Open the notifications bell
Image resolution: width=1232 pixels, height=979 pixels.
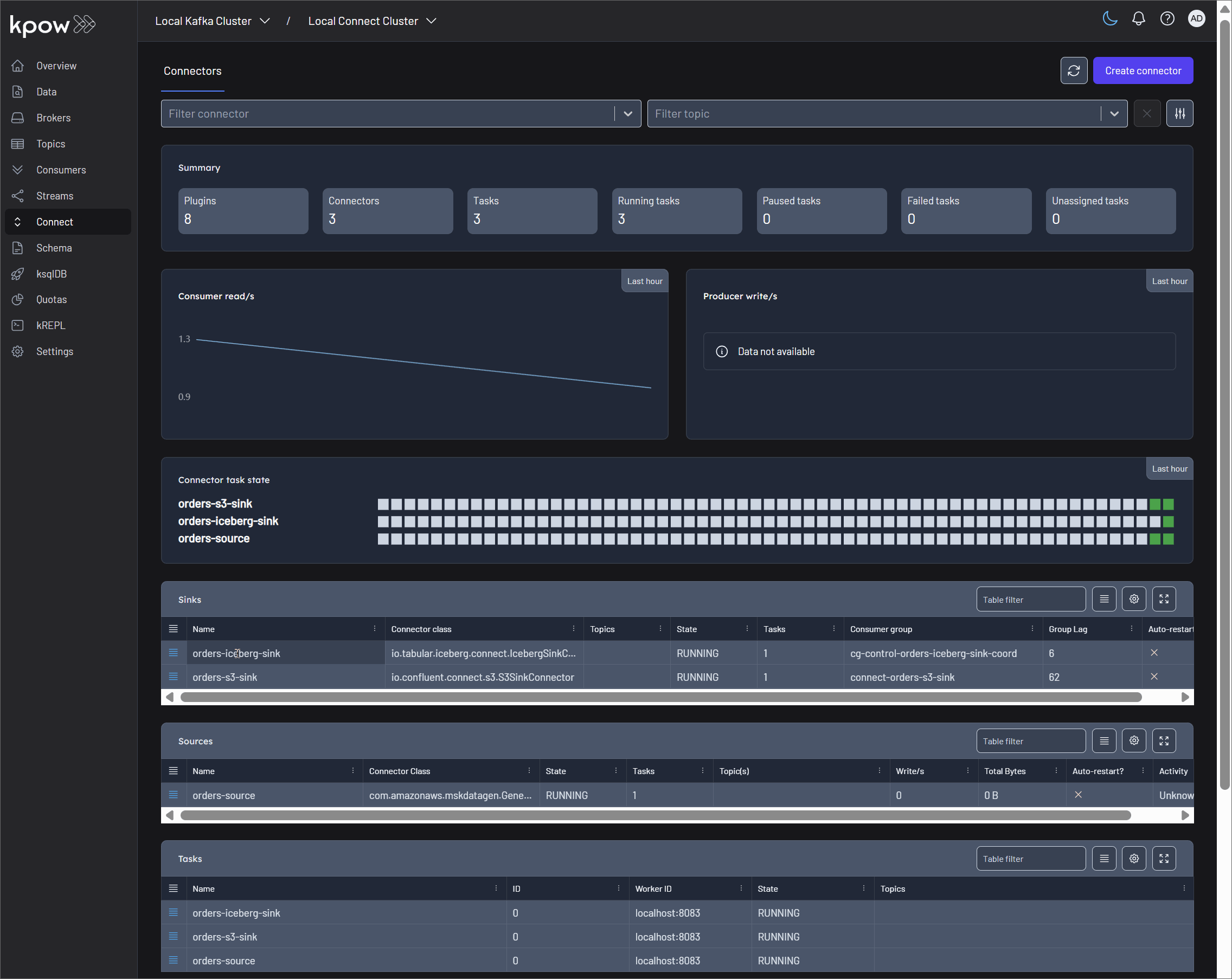[1138, 19]
